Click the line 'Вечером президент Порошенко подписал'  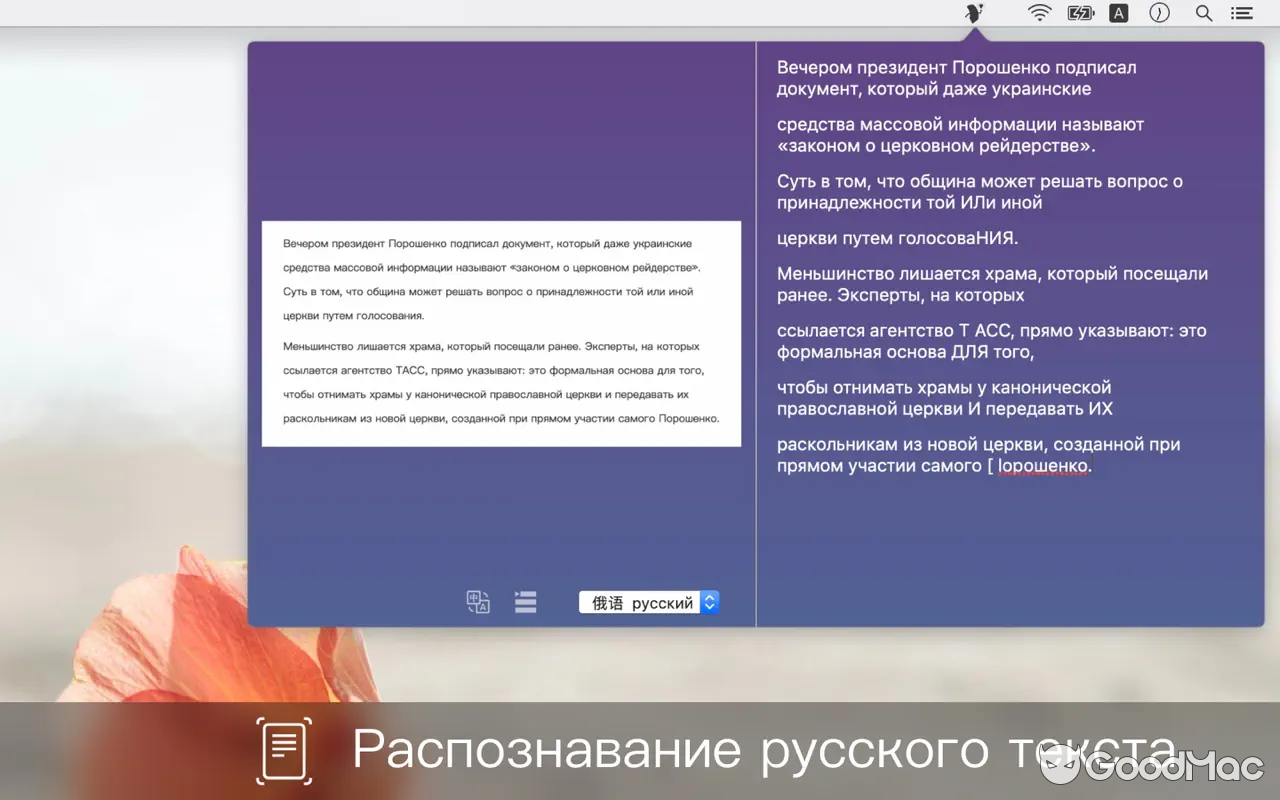[x=956, y=67]
